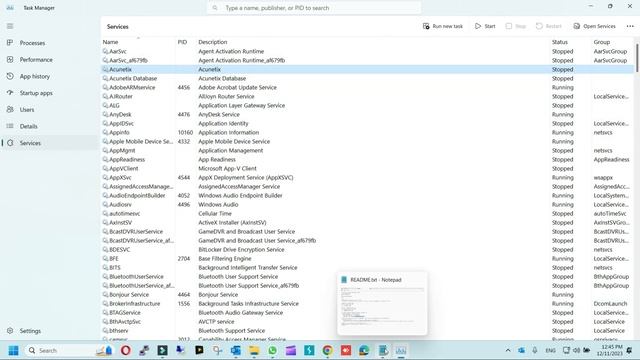Select the ALG service row

[367, 105]
